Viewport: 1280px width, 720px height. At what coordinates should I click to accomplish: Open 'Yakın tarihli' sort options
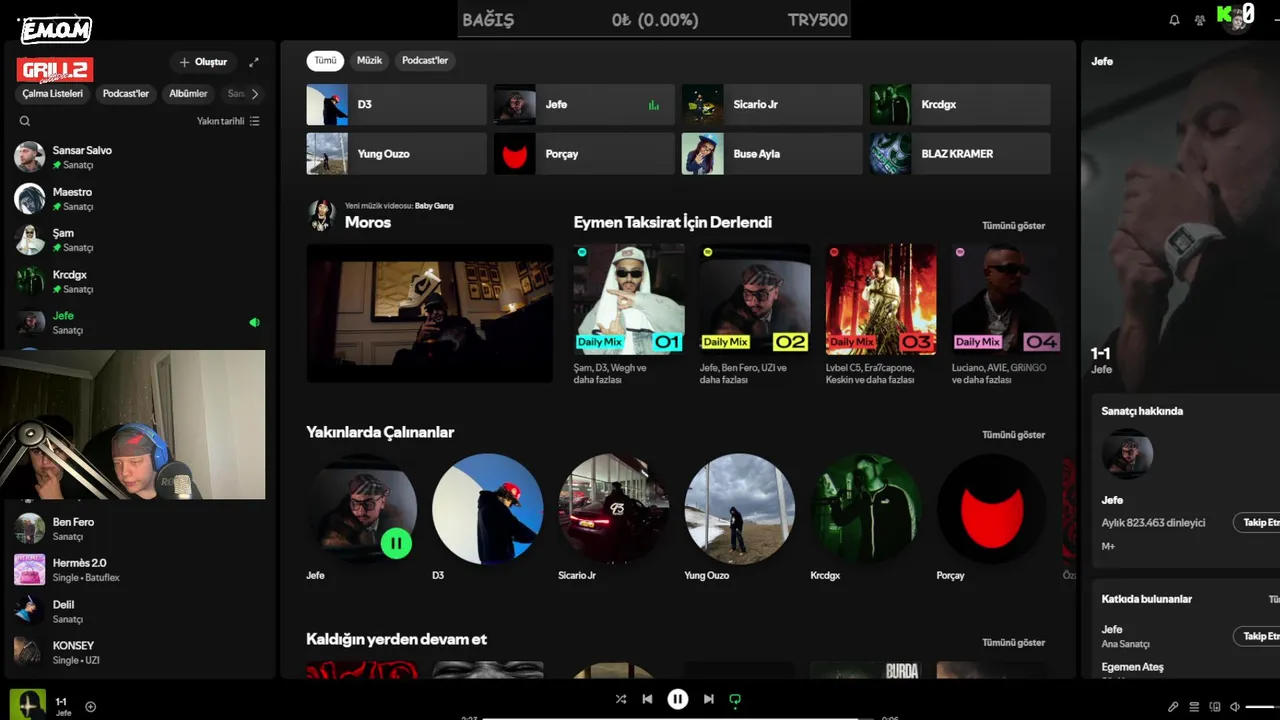coord(228,121)
